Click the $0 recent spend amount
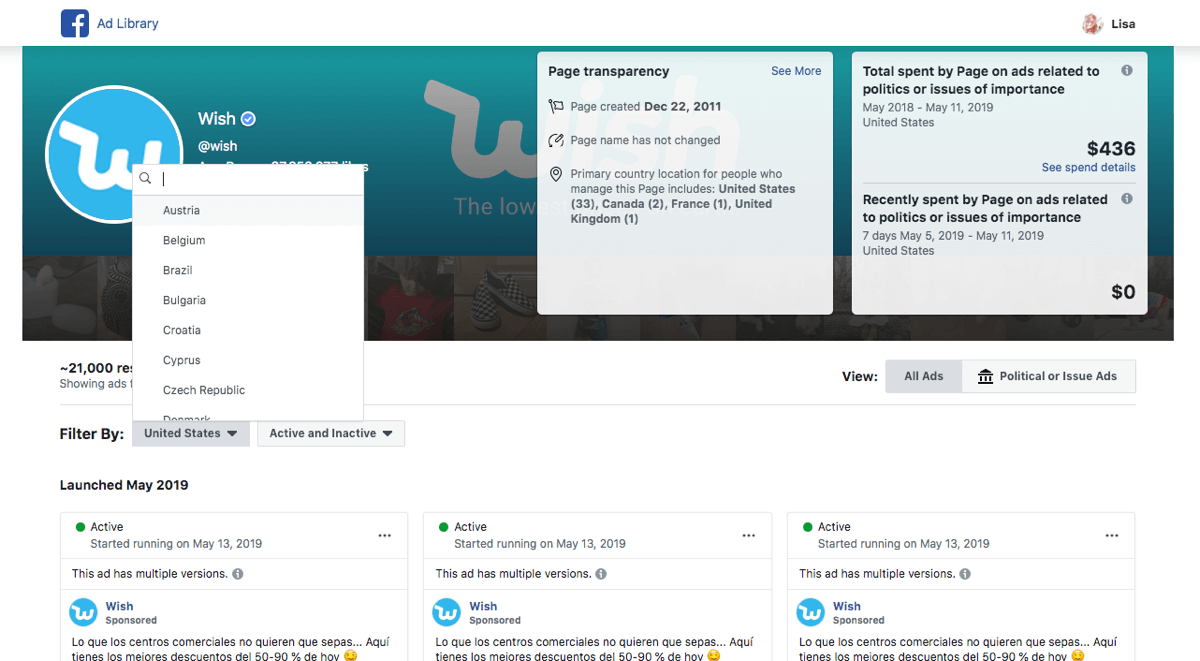The width and height of the screenshot is (1200, 661). coord(1124,292)
